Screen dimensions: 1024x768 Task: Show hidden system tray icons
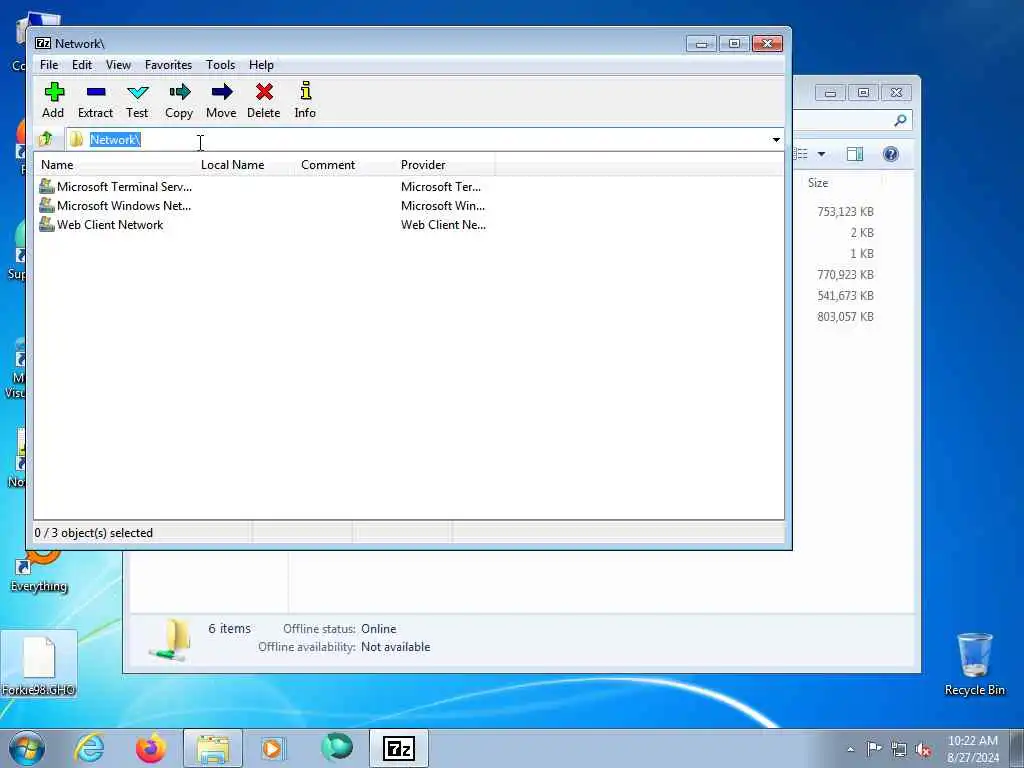[850, 749]
